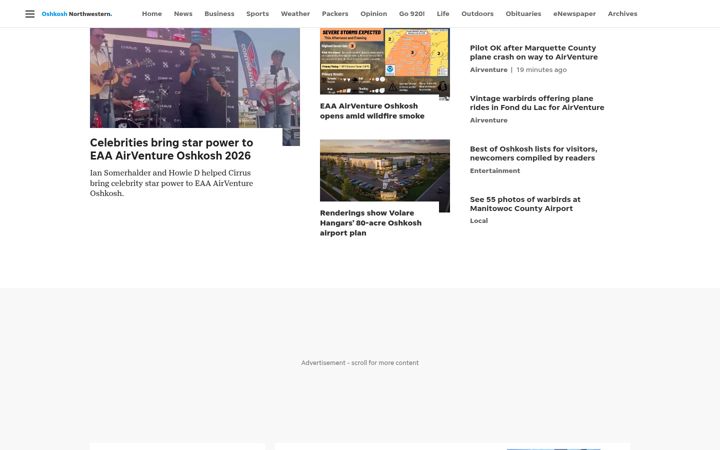The height and width of the screenshot is (450, 720).
Task: Read 'Celebrities bring star power' headline article
Action: pyautogui.click(x=171, y=149)
